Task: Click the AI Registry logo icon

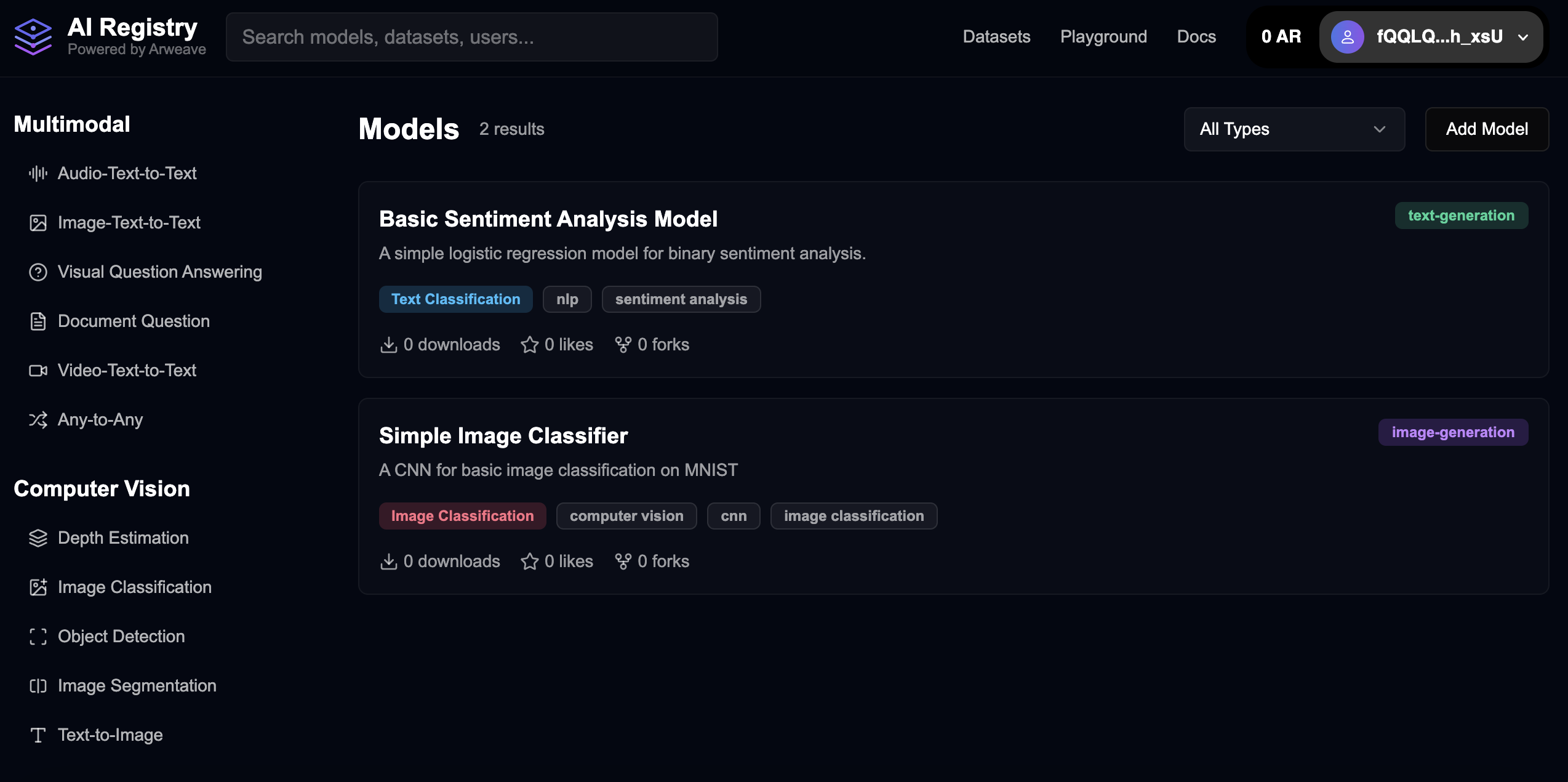Action: (x=33, y=37)
